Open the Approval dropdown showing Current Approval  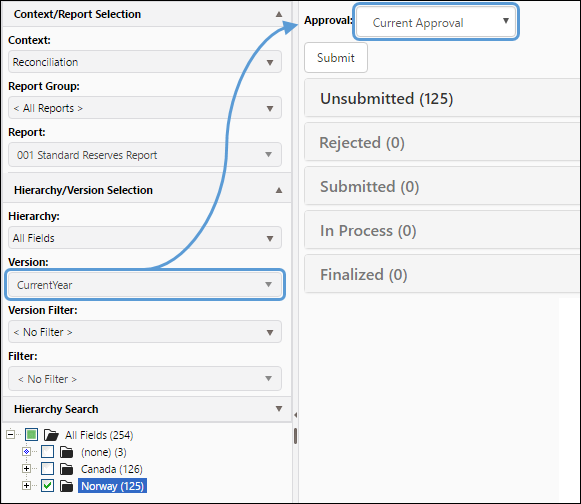[x=436, y=22]
